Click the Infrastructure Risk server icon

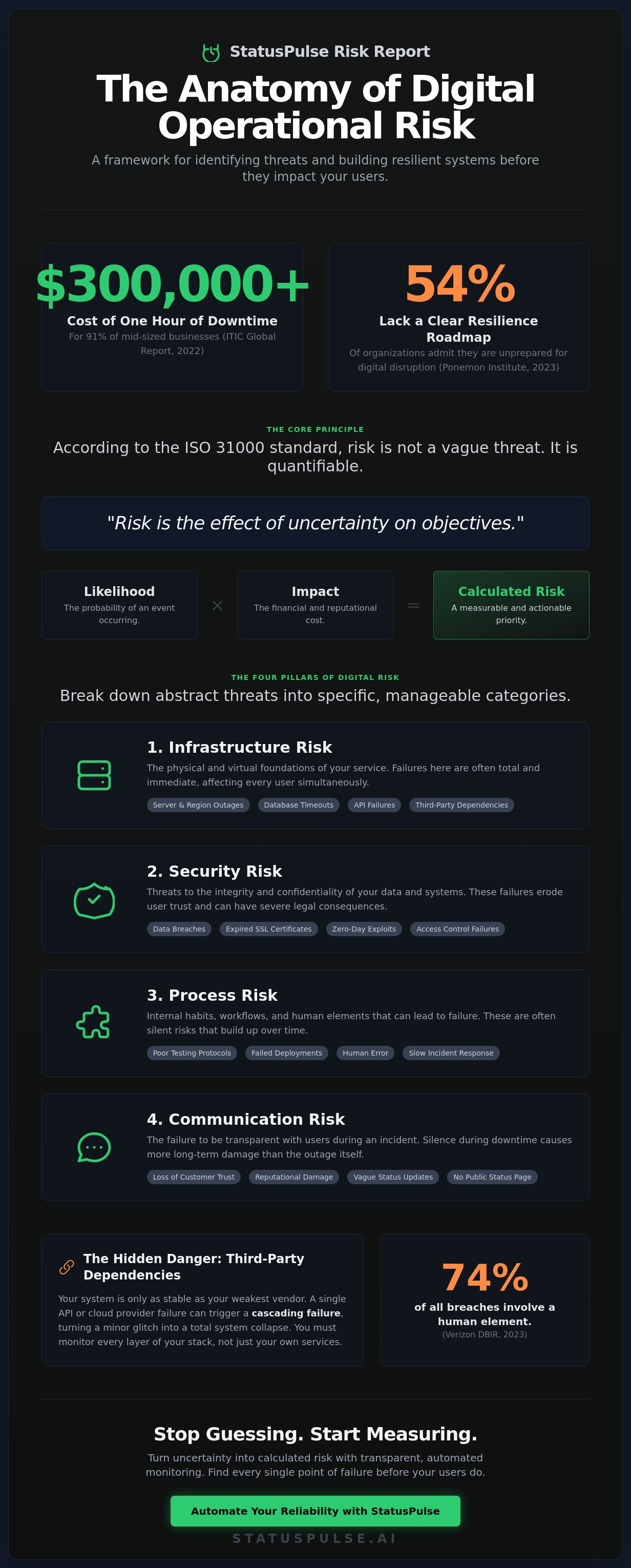click(x=94, y=775)
